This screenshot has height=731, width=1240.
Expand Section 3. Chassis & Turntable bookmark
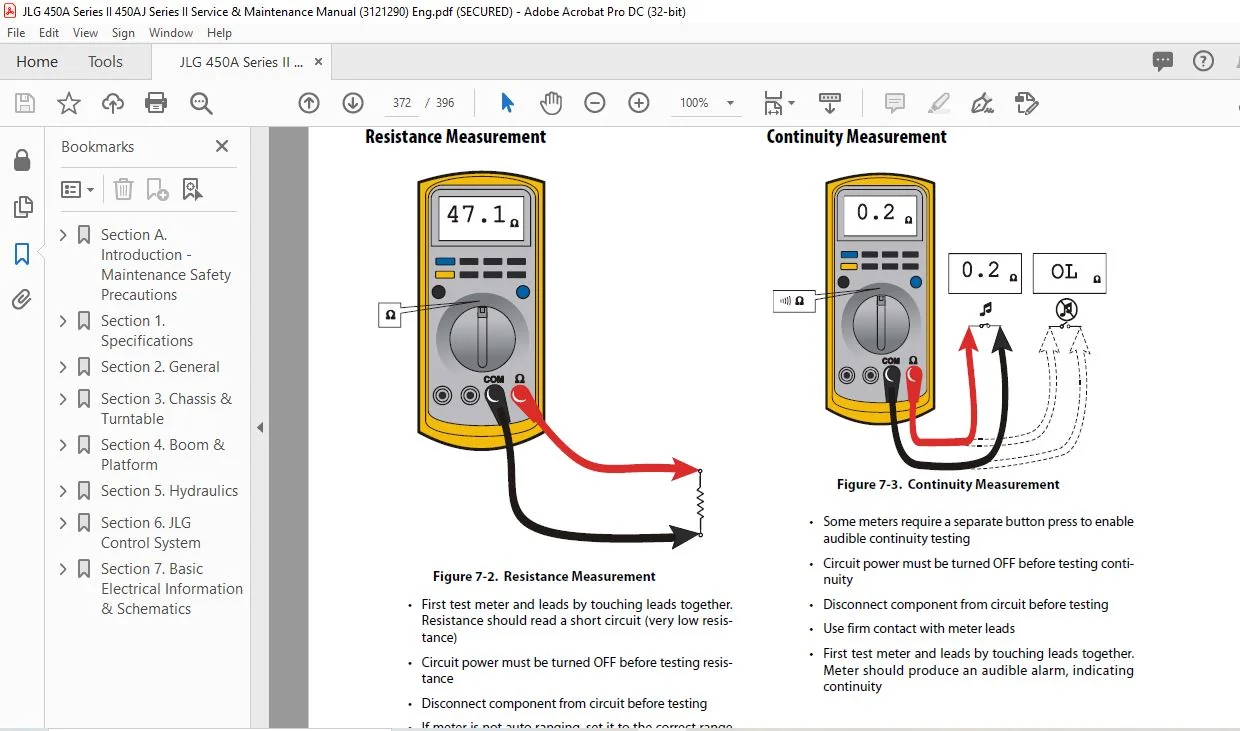click(x=64, y=399)
